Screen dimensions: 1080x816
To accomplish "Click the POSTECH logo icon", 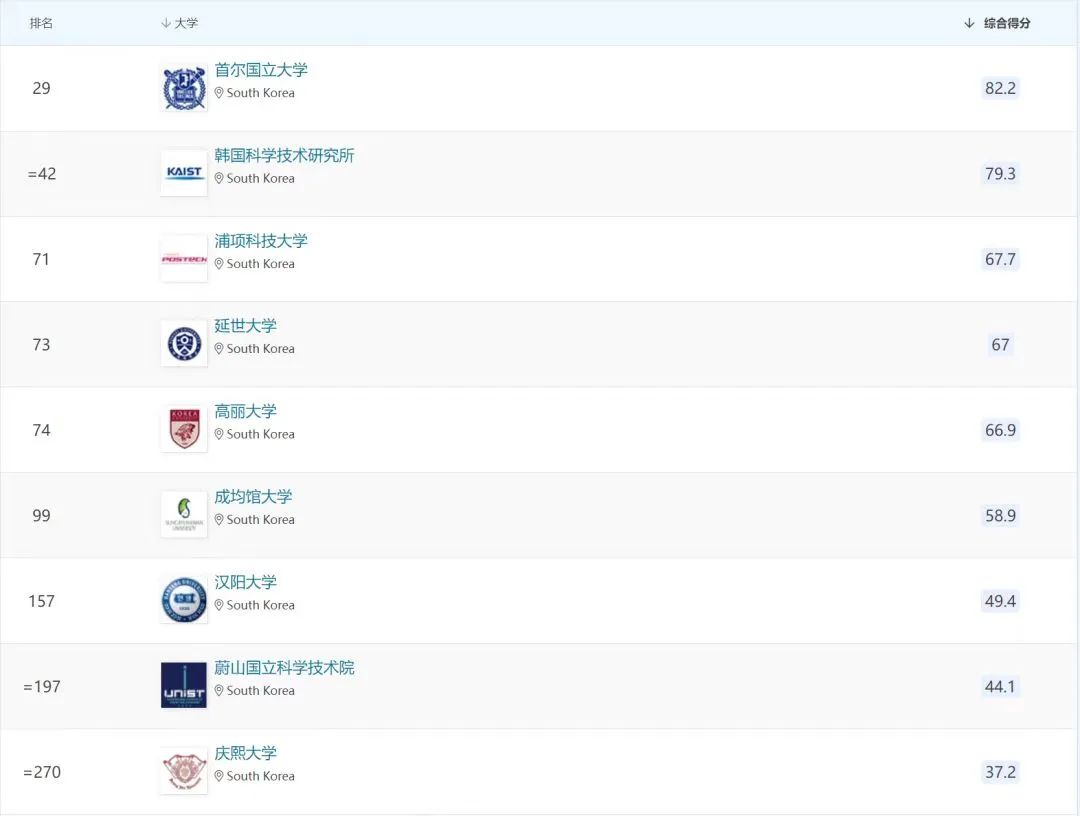I will pyautogui.click(x=184, y=259).
